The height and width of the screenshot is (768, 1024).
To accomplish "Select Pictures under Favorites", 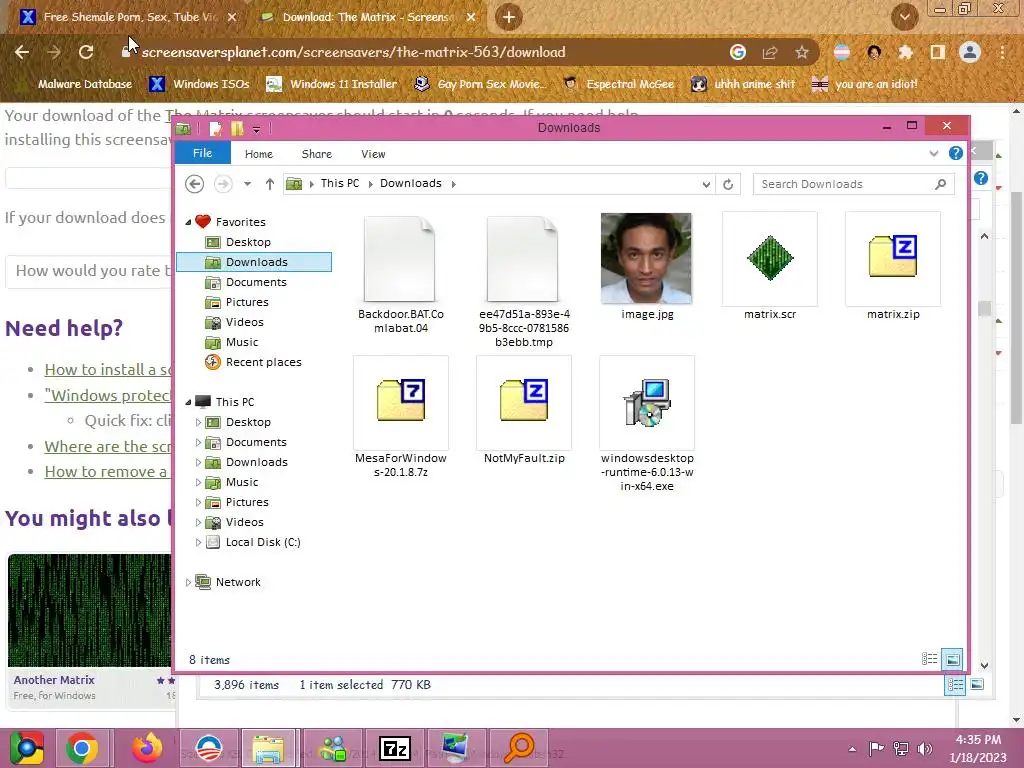I will 247,302.
